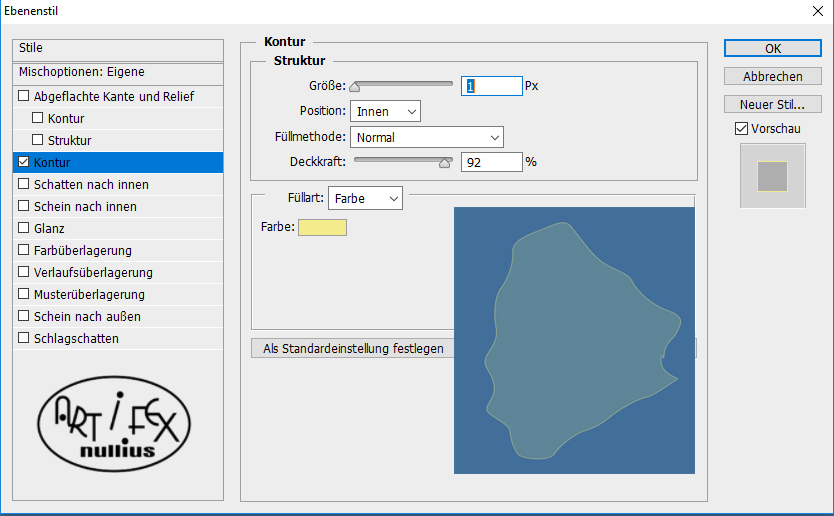Image resolution: width=834 pixels, height=516 pixels.
Task: Enable Schlagschatten checkbox
Action: (x=23, y=337)
